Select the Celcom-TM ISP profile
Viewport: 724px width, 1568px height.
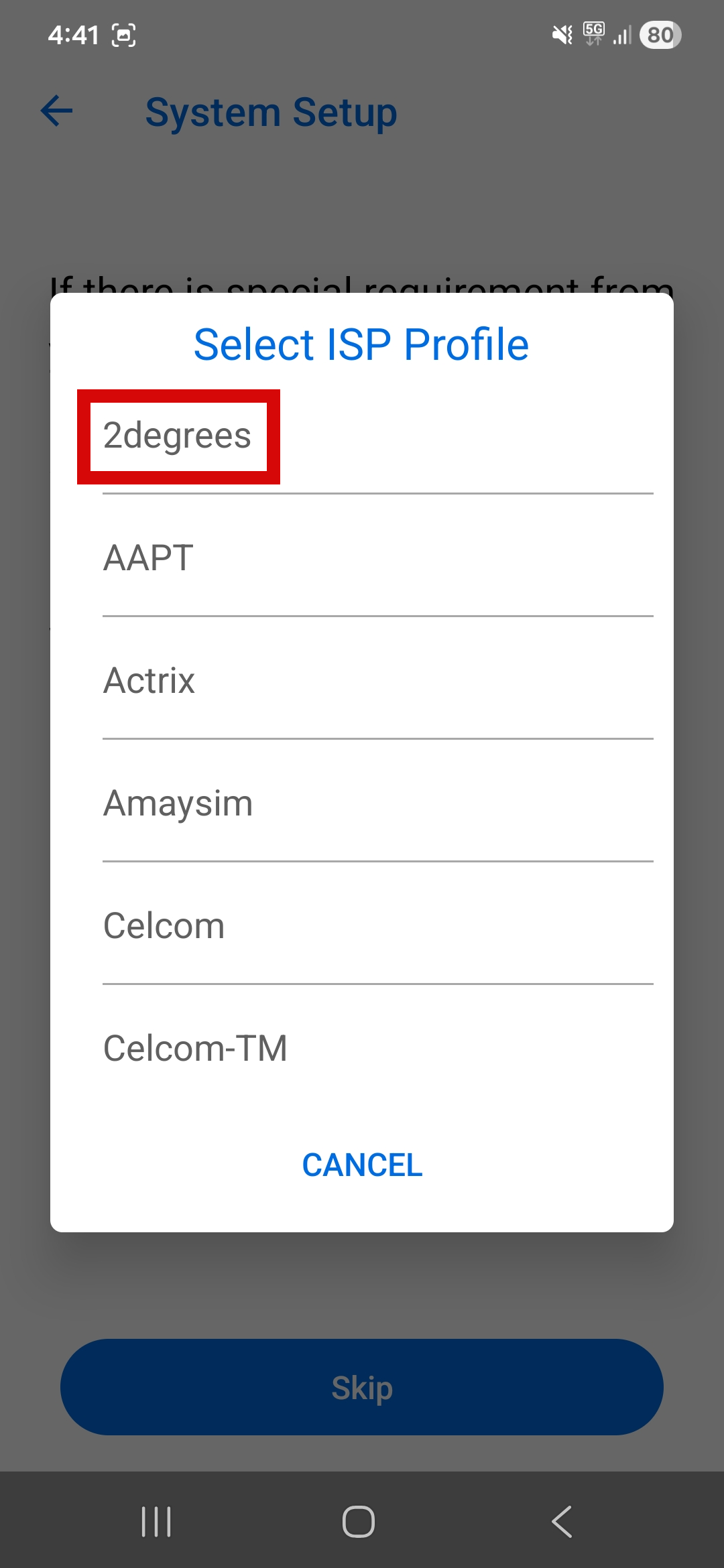pyautogui.click(x=194, y=1048)
